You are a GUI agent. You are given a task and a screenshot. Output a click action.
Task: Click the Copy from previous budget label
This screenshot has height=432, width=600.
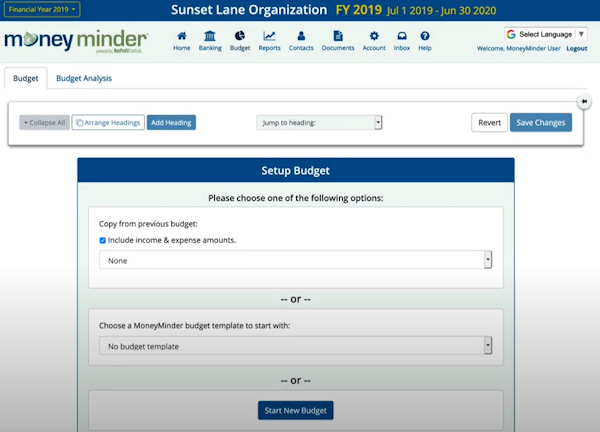[x=148, y=224]
